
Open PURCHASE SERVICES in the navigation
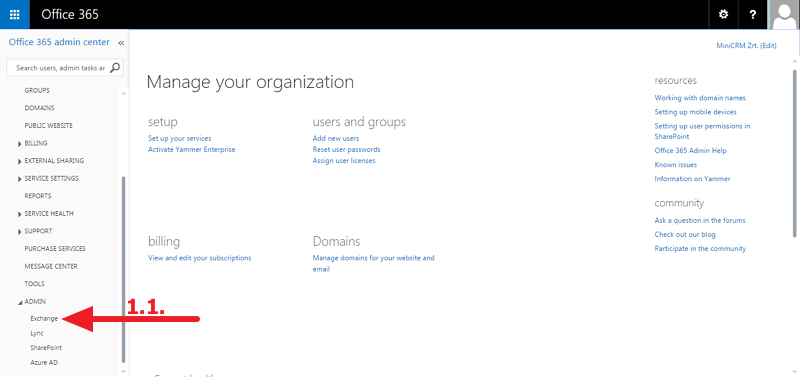pyautogui.click(x=55, y=249)
